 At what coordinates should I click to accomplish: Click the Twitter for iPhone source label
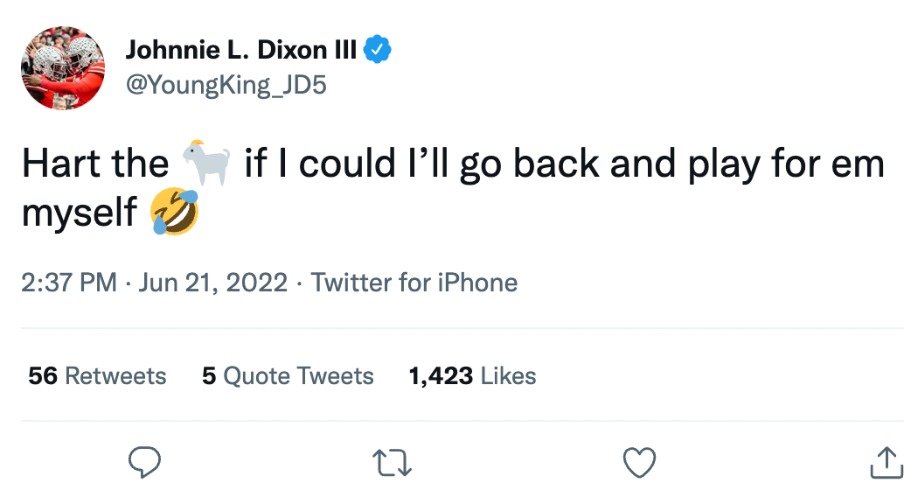(414, 283)
